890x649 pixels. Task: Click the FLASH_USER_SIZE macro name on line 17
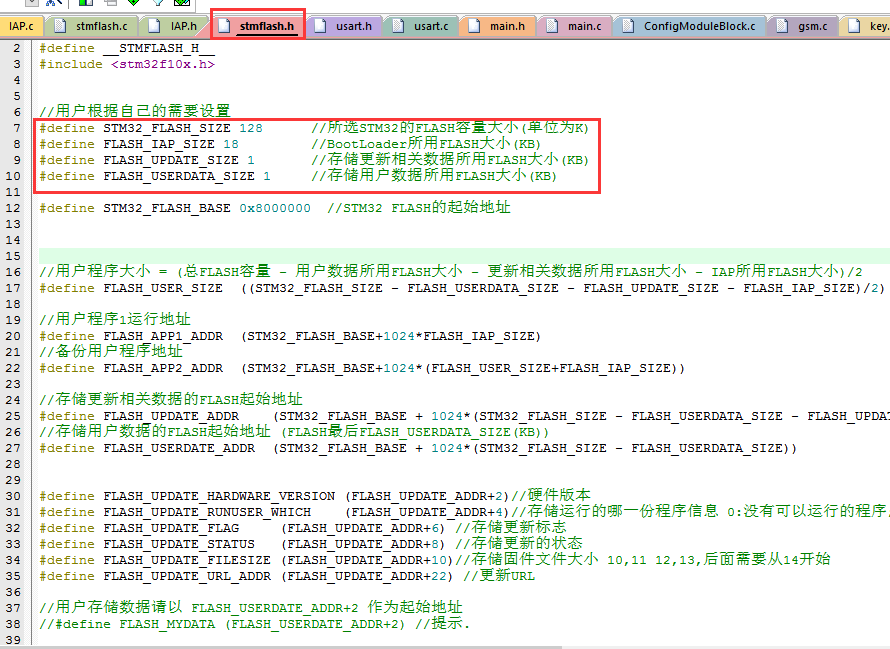[163, 288]
